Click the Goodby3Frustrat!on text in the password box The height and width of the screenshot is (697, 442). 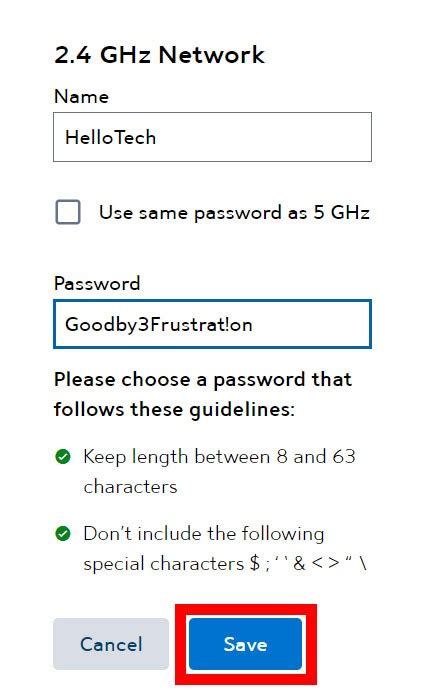(x=159, y=324)
